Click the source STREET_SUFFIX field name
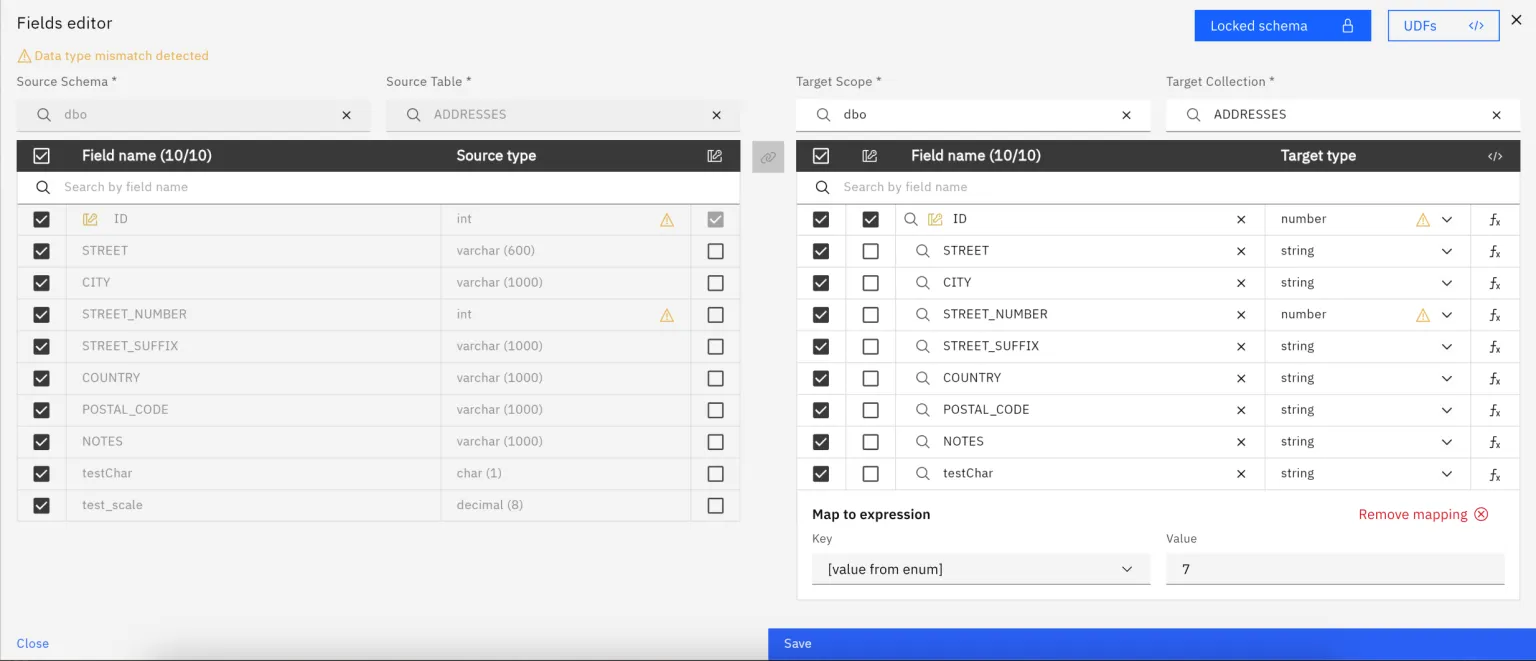 pos(130,346)
